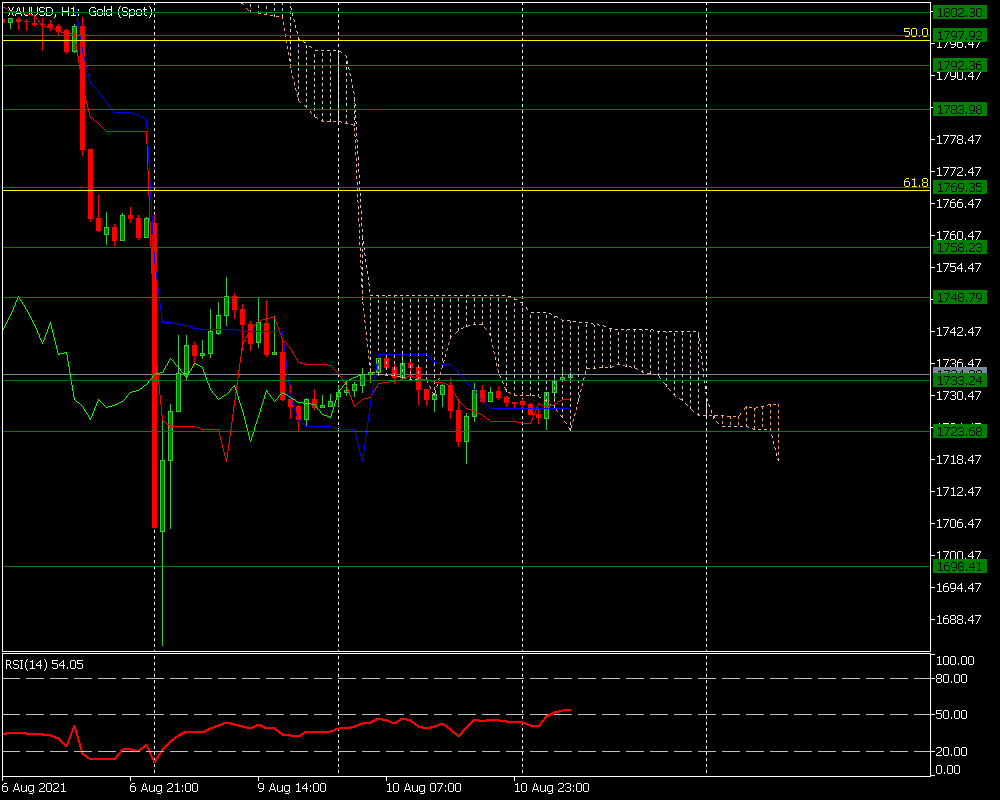Click the RSI(14) 54.05 indicator label

click(44, 665)
